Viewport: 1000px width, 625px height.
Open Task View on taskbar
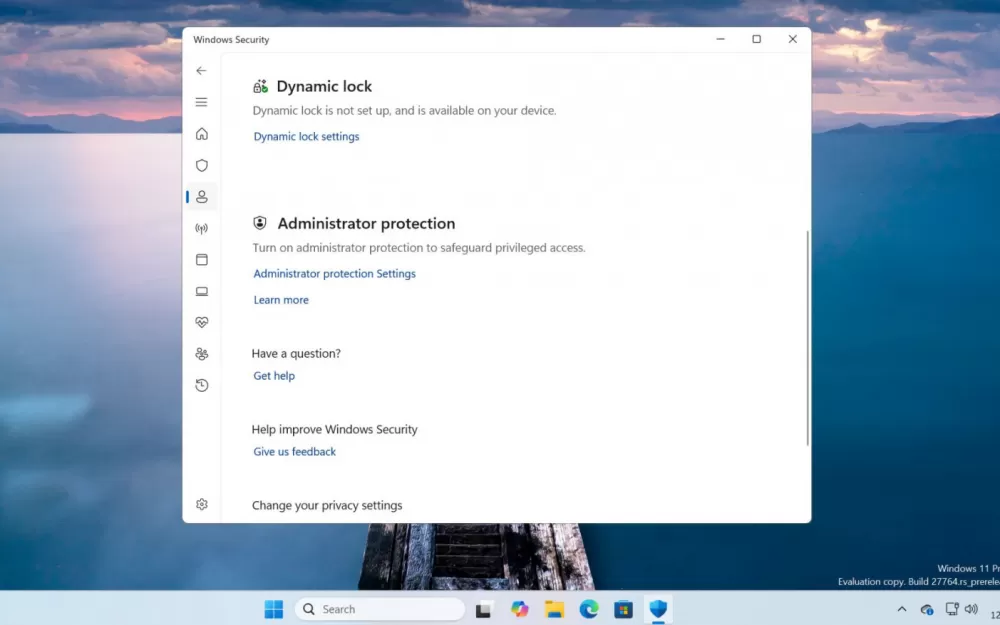tap(483, 610)
